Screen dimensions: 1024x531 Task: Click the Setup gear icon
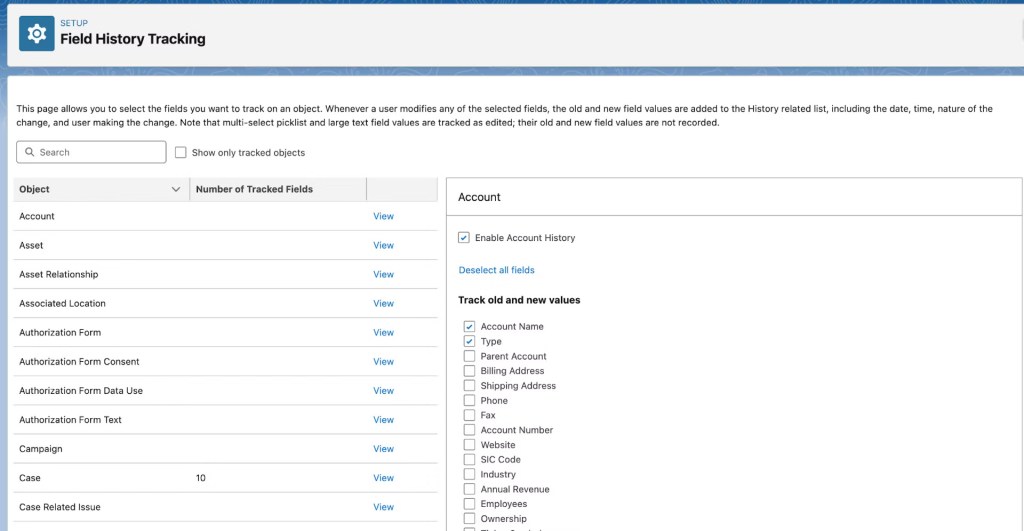point(37,33)
